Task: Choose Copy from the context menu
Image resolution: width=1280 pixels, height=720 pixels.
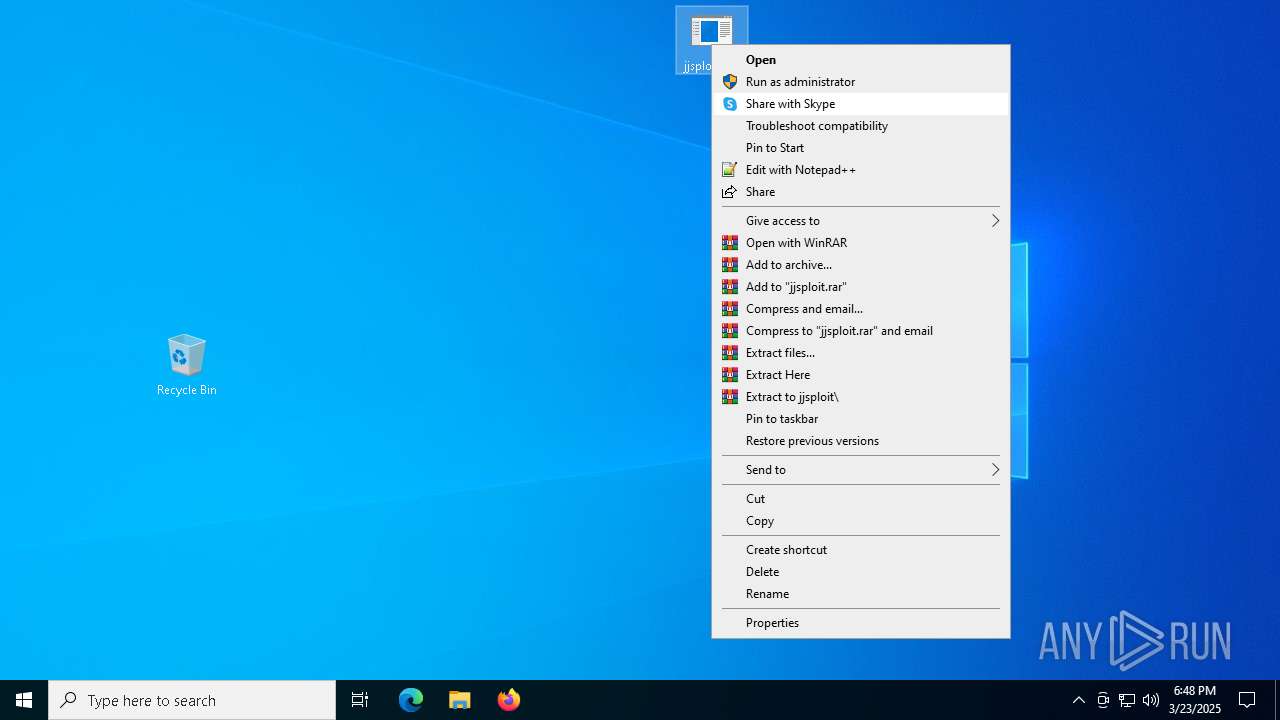Action: point(861,521)
